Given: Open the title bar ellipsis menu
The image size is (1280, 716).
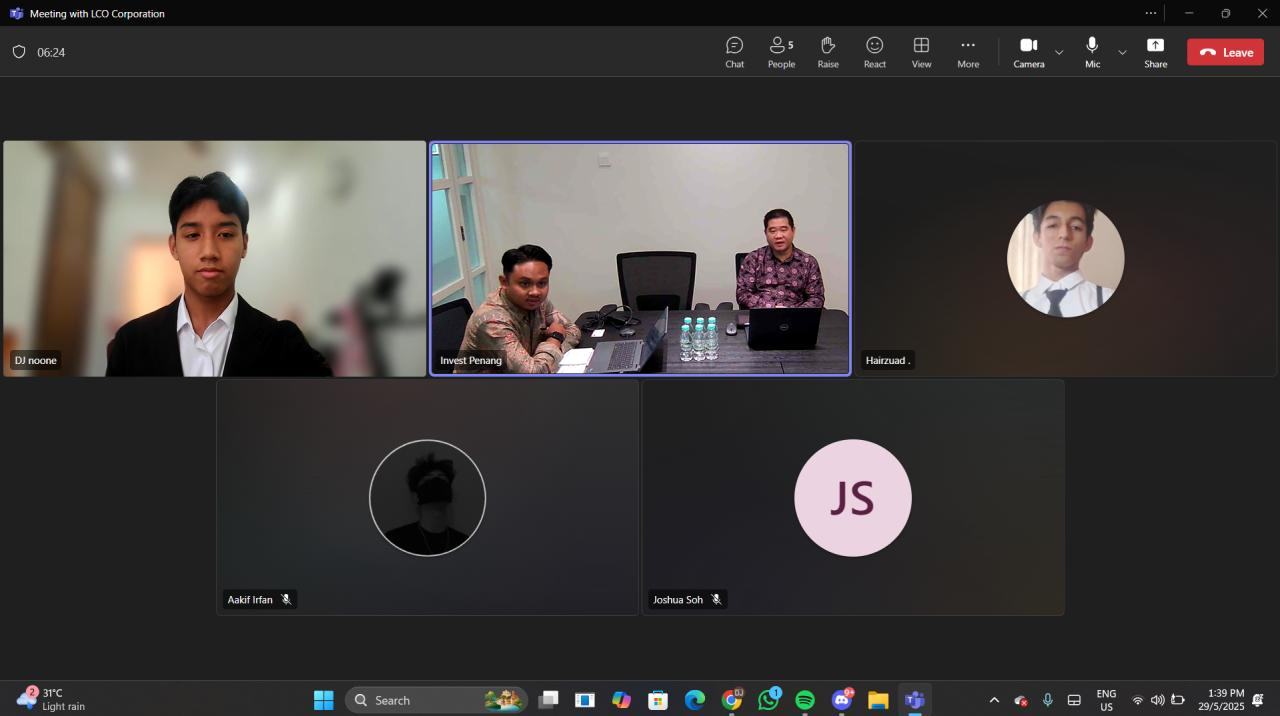Looking at the screenshot, I should (1151, 13).
